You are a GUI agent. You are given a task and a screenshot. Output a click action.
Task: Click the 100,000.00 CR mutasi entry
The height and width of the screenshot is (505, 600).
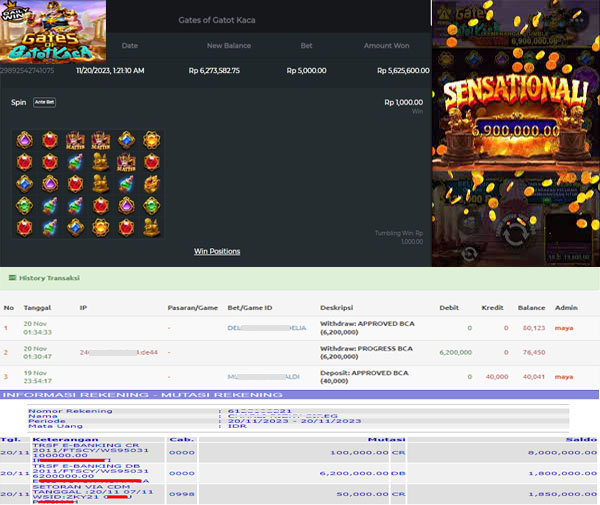click(x=368, y=453)
